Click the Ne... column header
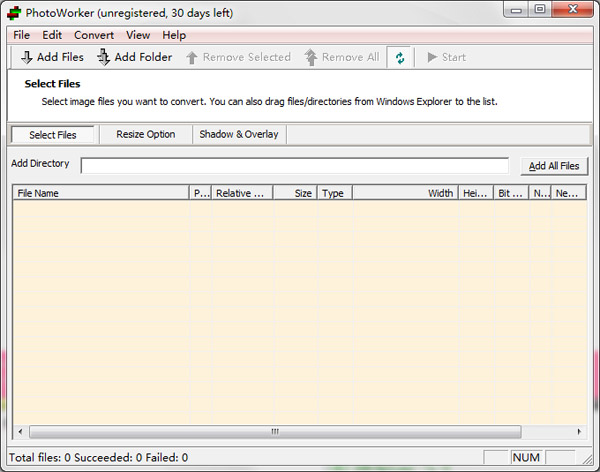The height and width of the screenshot is (472, 600). 569,193
